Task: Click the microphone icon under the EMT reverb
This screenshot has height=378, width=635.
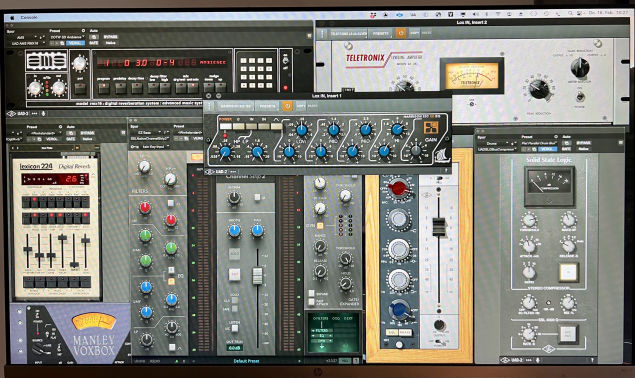Action: pyautogui.click(x=43, y=114)
